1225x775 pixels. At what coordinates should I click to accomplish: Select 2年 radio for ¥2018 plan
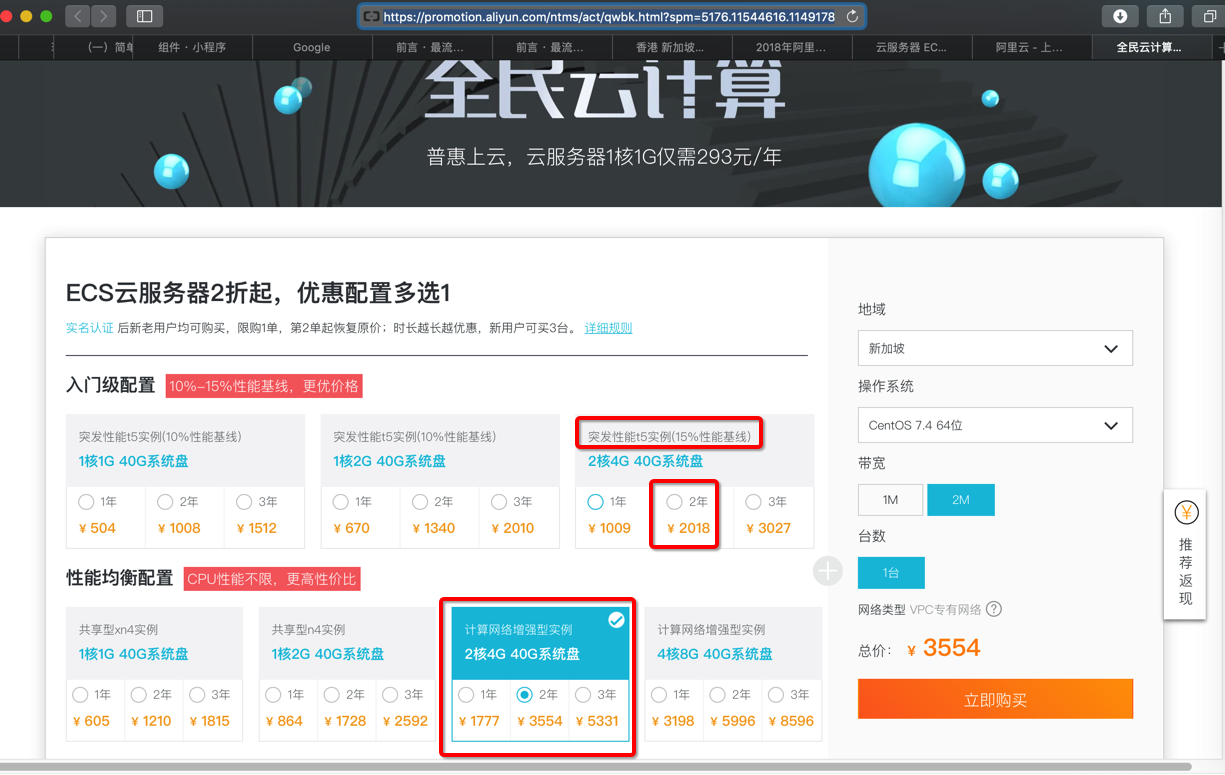[674, 502]
